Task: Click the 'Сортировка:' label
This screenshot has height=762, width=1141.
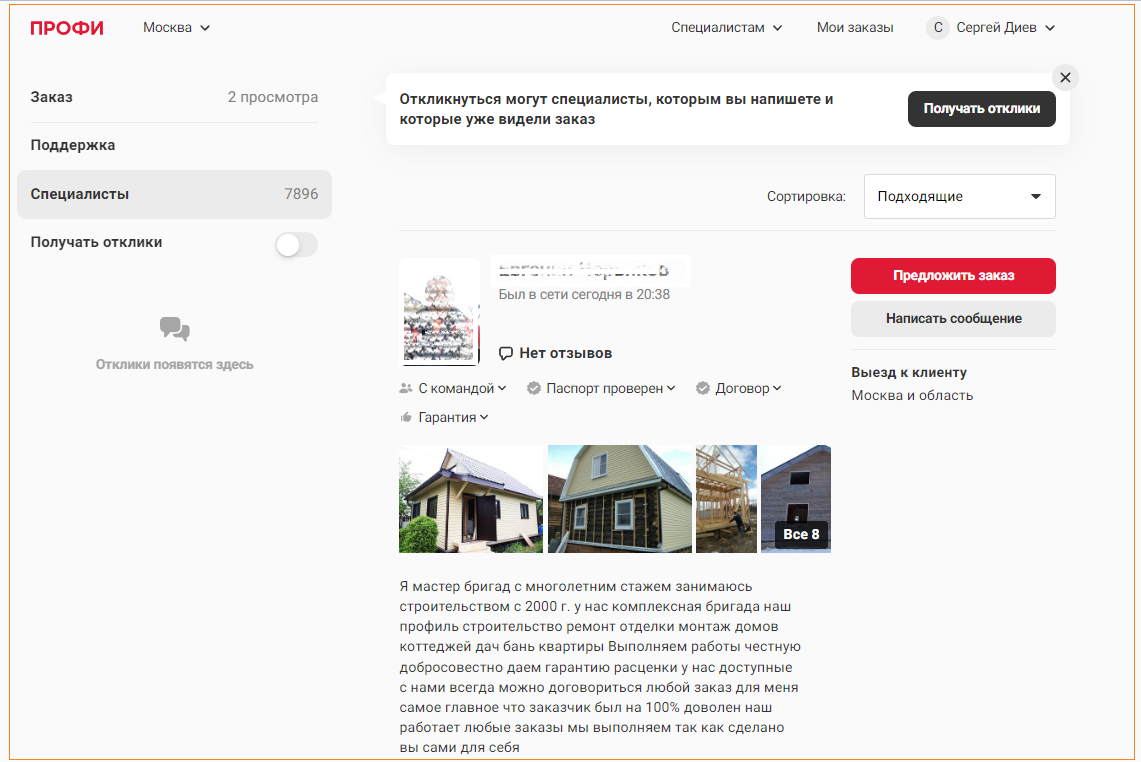Action: click(806, 197)
